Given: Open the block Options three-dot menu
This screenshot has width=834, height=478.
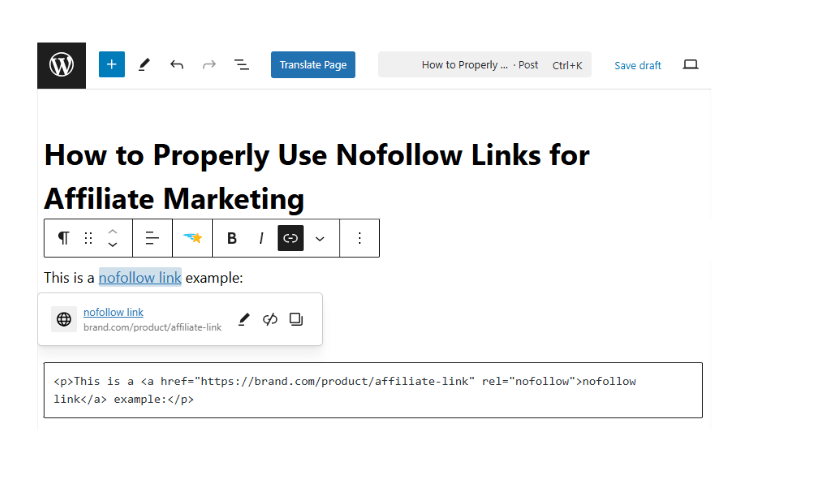Looking at the screenshot, I should click(360, 238).
